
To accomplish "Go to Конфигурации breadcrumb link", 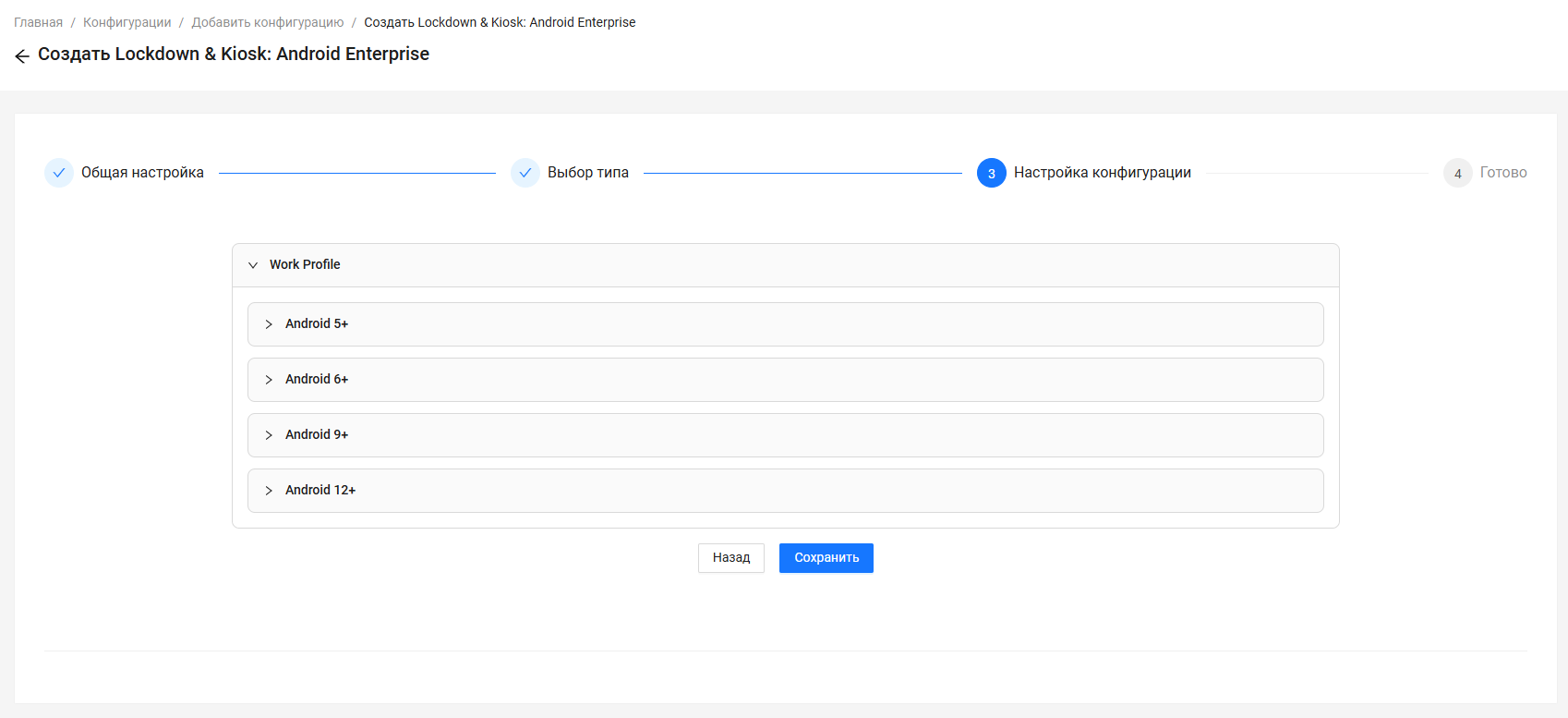I will [x=127, y=22].
